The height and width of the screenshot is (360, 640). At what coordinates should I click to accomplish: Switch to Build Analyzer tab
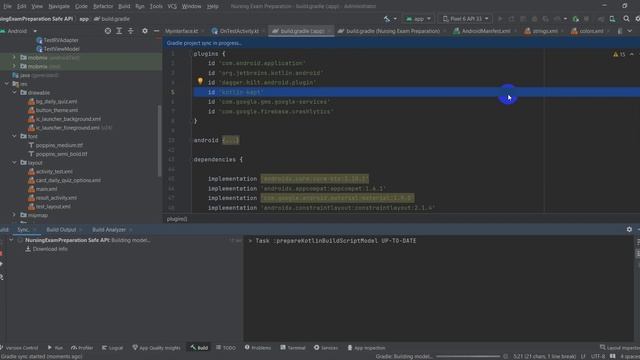click(109, 230)
